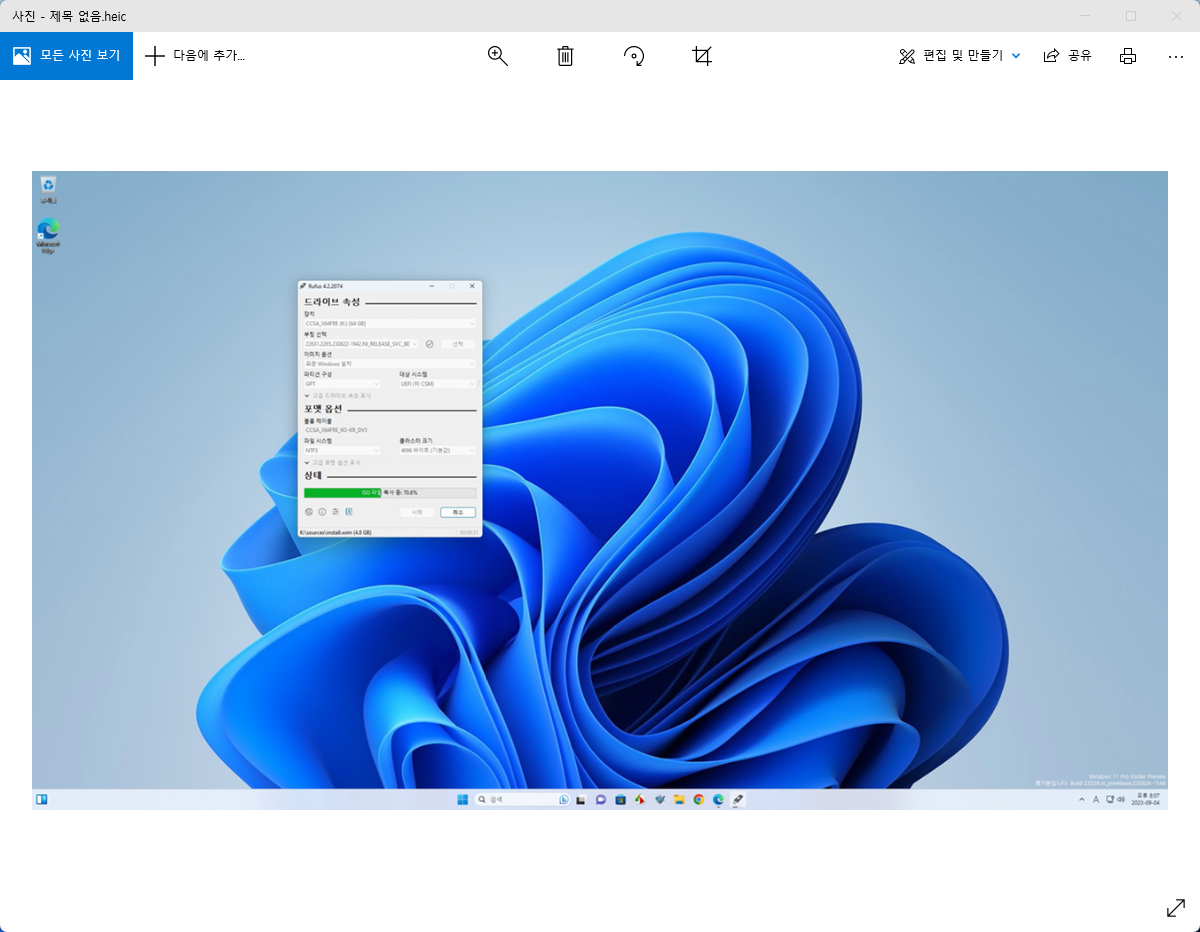Click the purple Chat icon on pictured taskbar
The width and height of the screenshot is (1200, 932).
coord(600,799)
